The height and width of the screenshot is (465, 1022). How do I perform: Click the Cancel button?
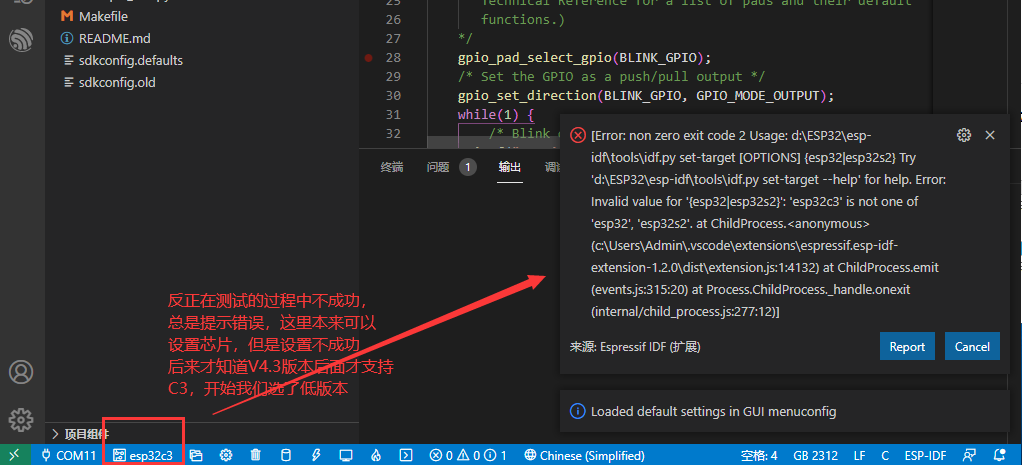tap(972, 346)
